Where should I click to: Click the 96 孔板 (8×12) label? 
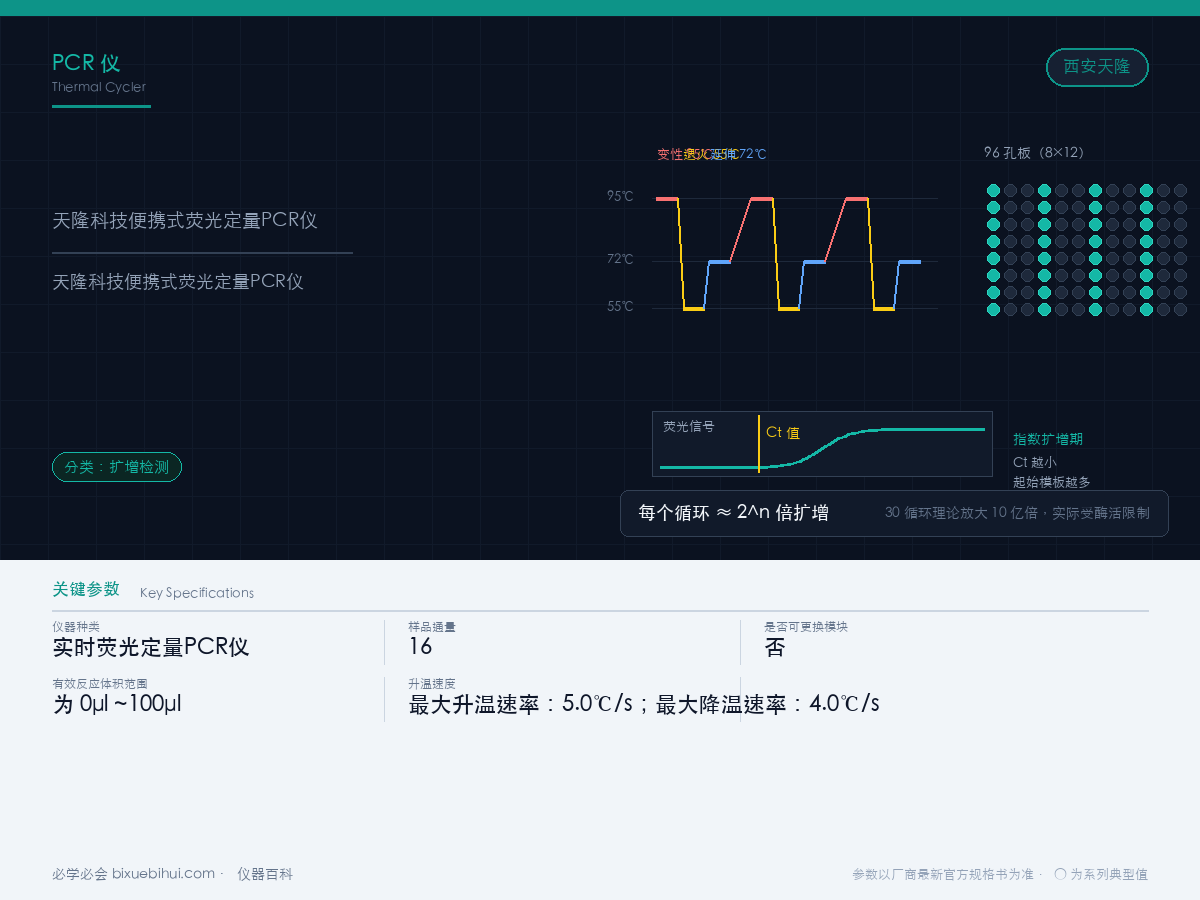pyautogui.click(x=1034, y=153)
